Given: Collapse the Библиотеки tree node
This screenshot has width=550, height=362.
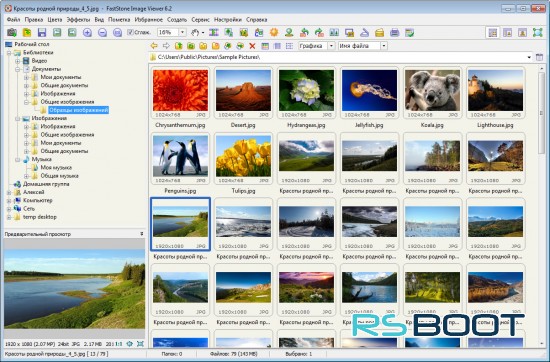Looking at the screenshot, I should click(9, 53).
